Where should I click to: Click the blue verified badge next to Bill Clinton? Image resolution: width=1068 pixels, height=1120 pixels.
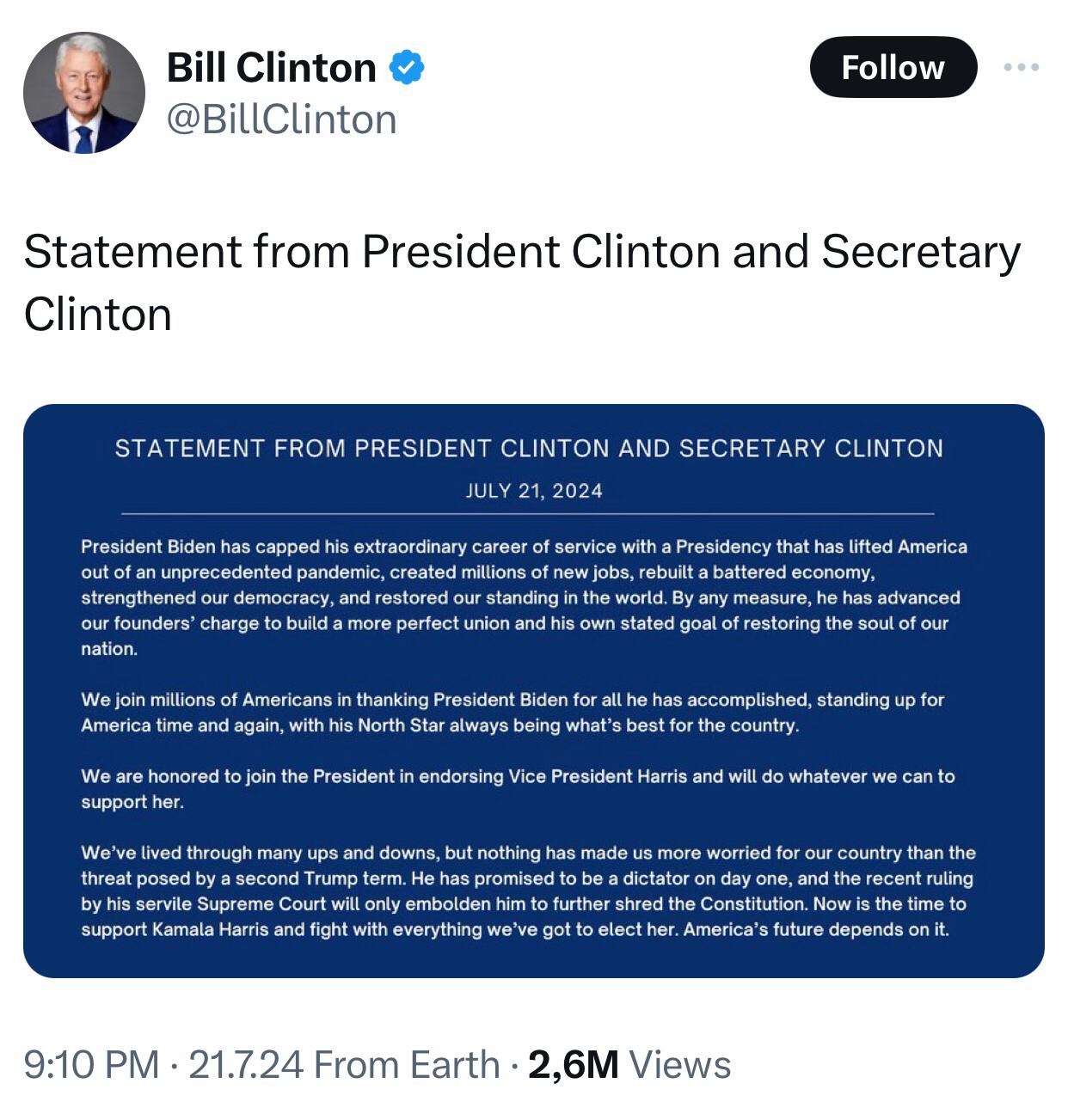click(x=406, y=67)
